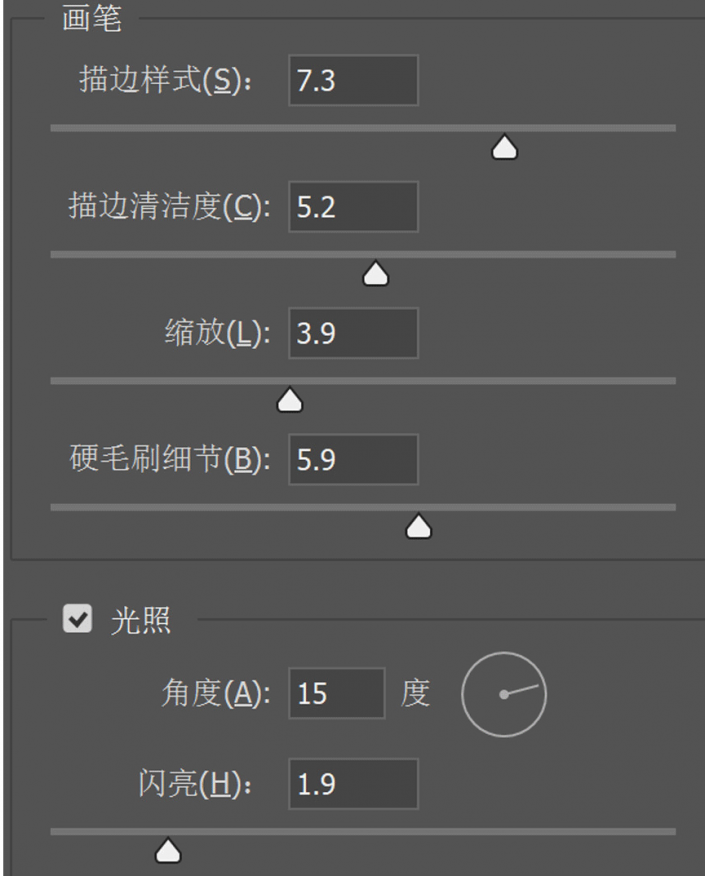Click the 缩放 value field showing 3.9
705x876 pixels.
[352, 333]
